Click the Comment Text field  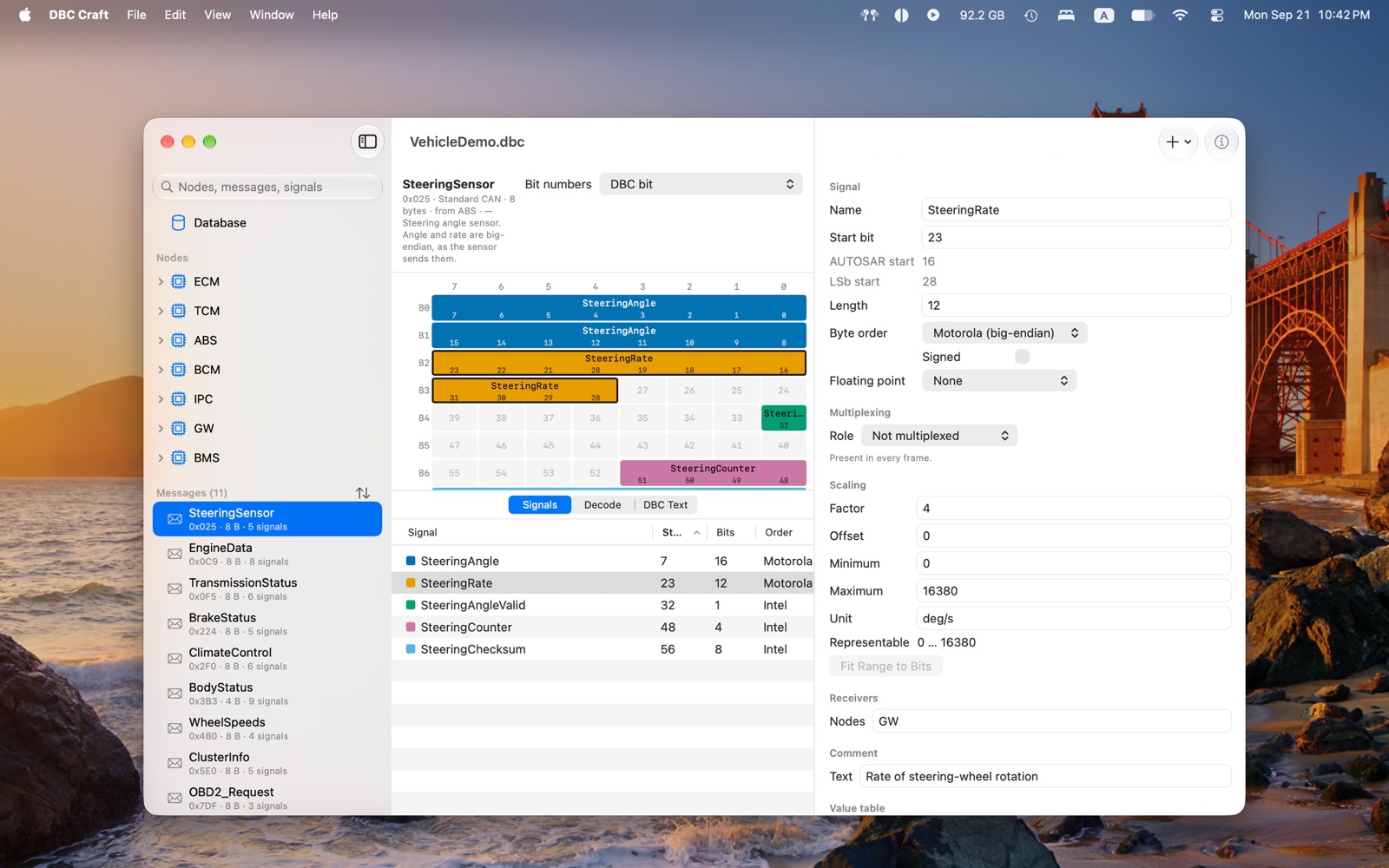1045,777
